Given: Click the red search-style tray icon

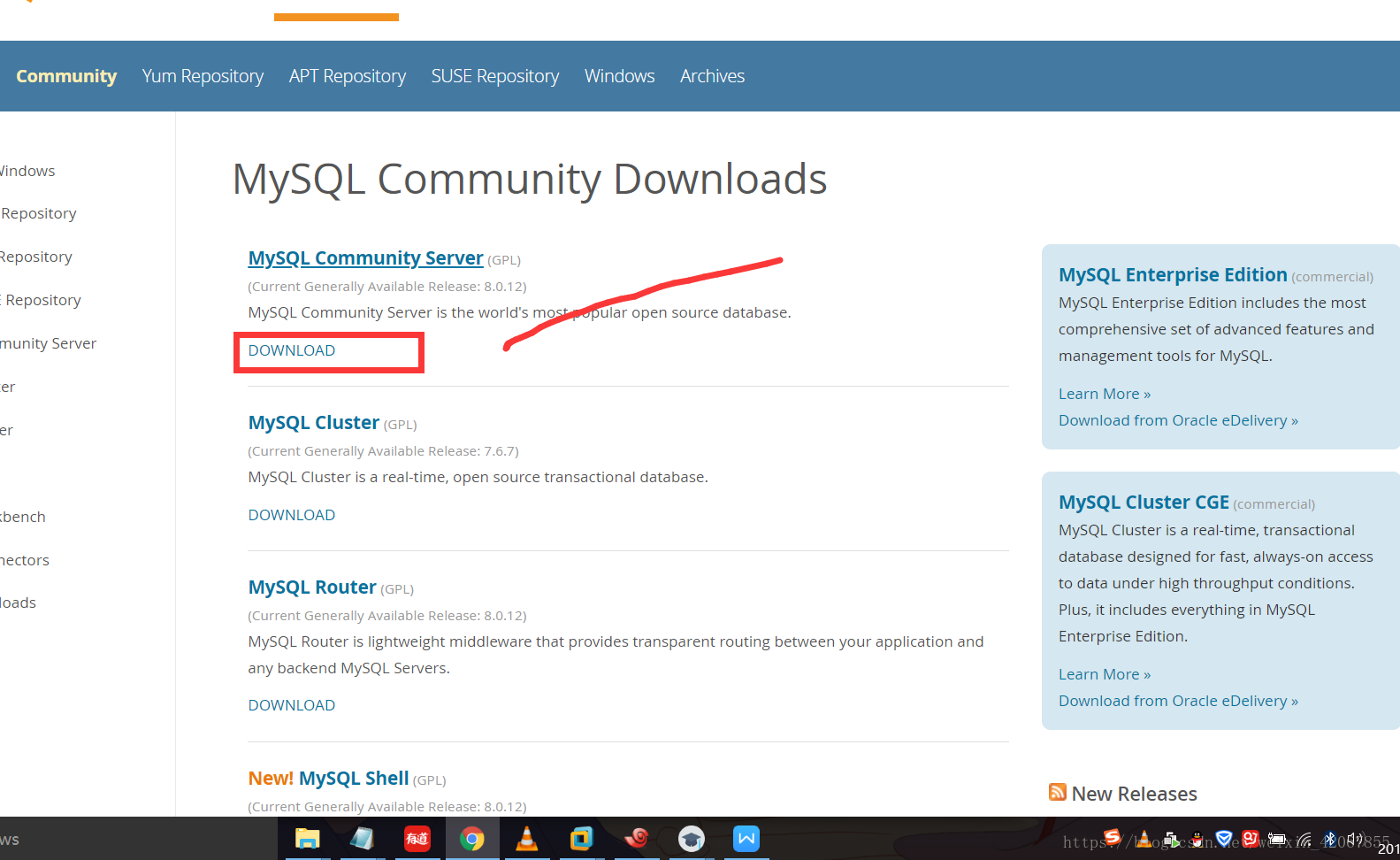Looking at the screenshot, I should [x=1251, y=839].
